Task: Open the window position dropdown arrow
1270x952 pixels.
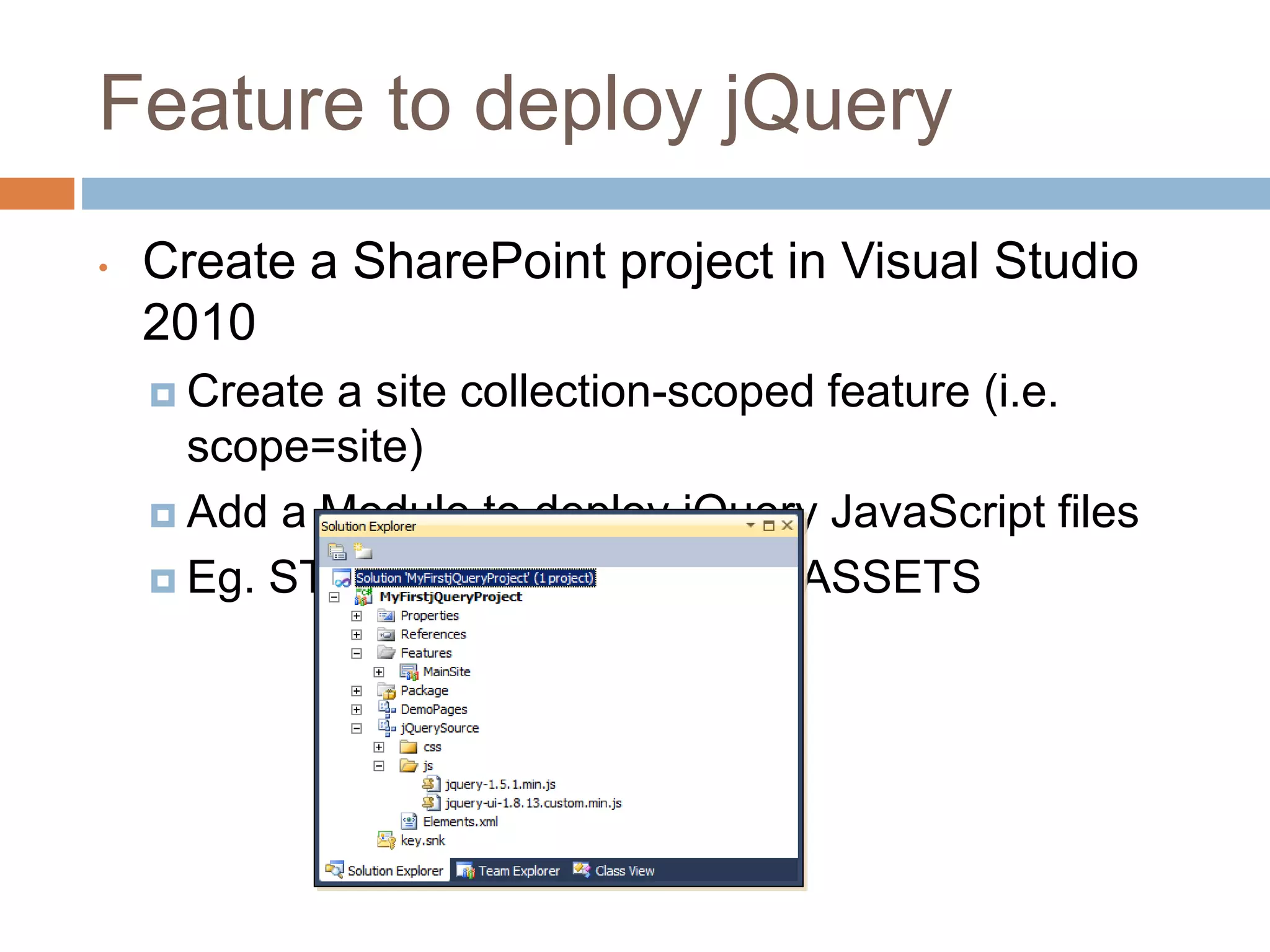Action: click(x=750, y=526)
